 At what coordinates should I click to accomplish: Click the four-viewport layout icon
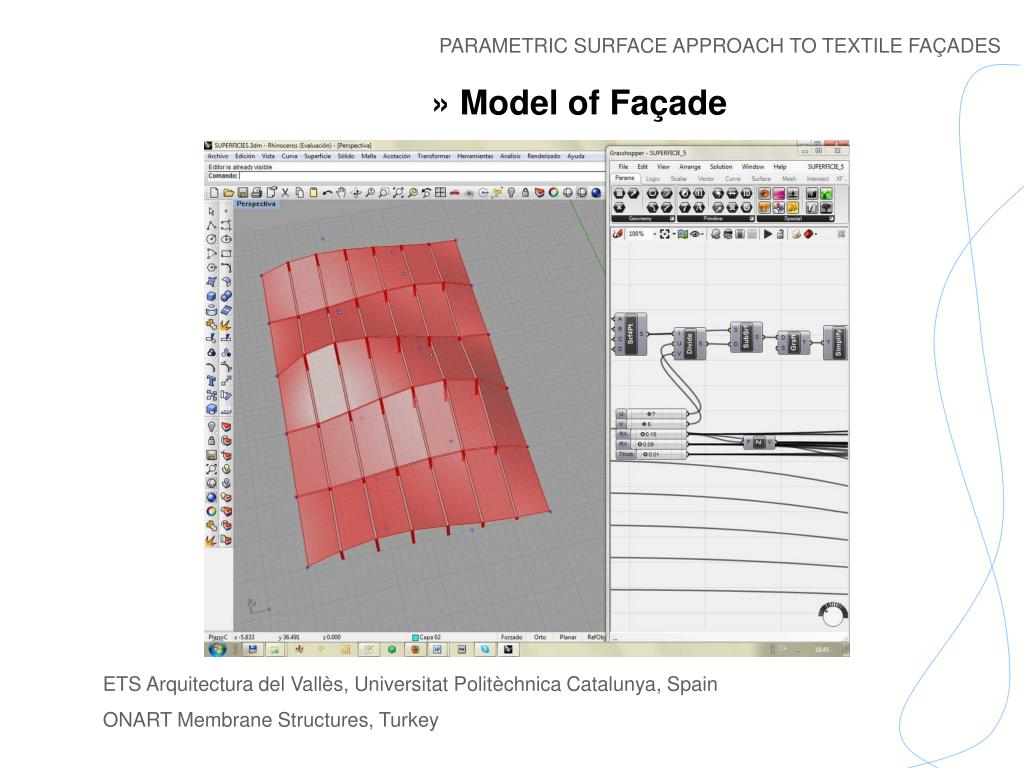441,193
